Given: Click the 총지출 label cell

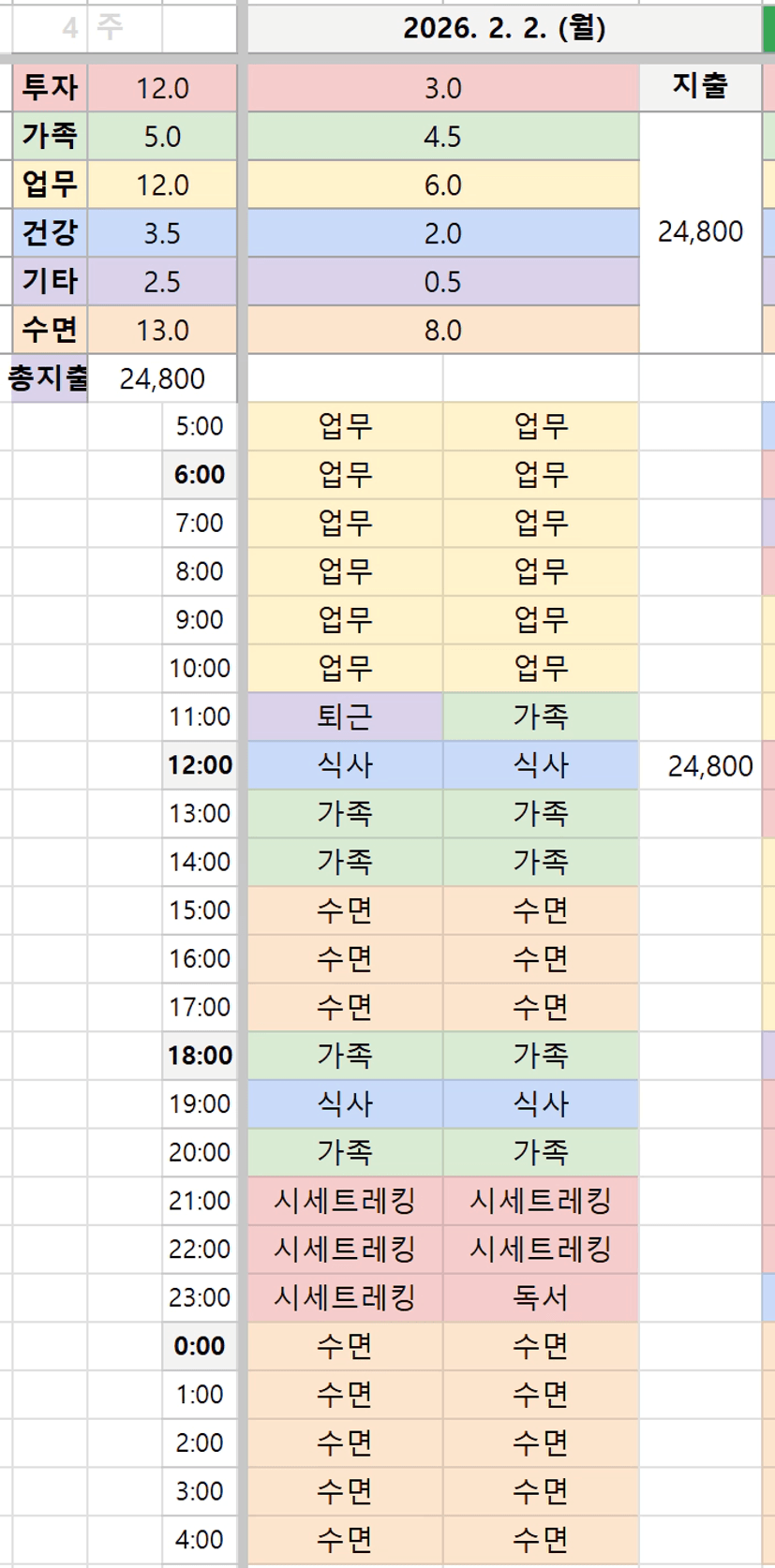Looking at the screenshot, I should [x=48, y=378].
